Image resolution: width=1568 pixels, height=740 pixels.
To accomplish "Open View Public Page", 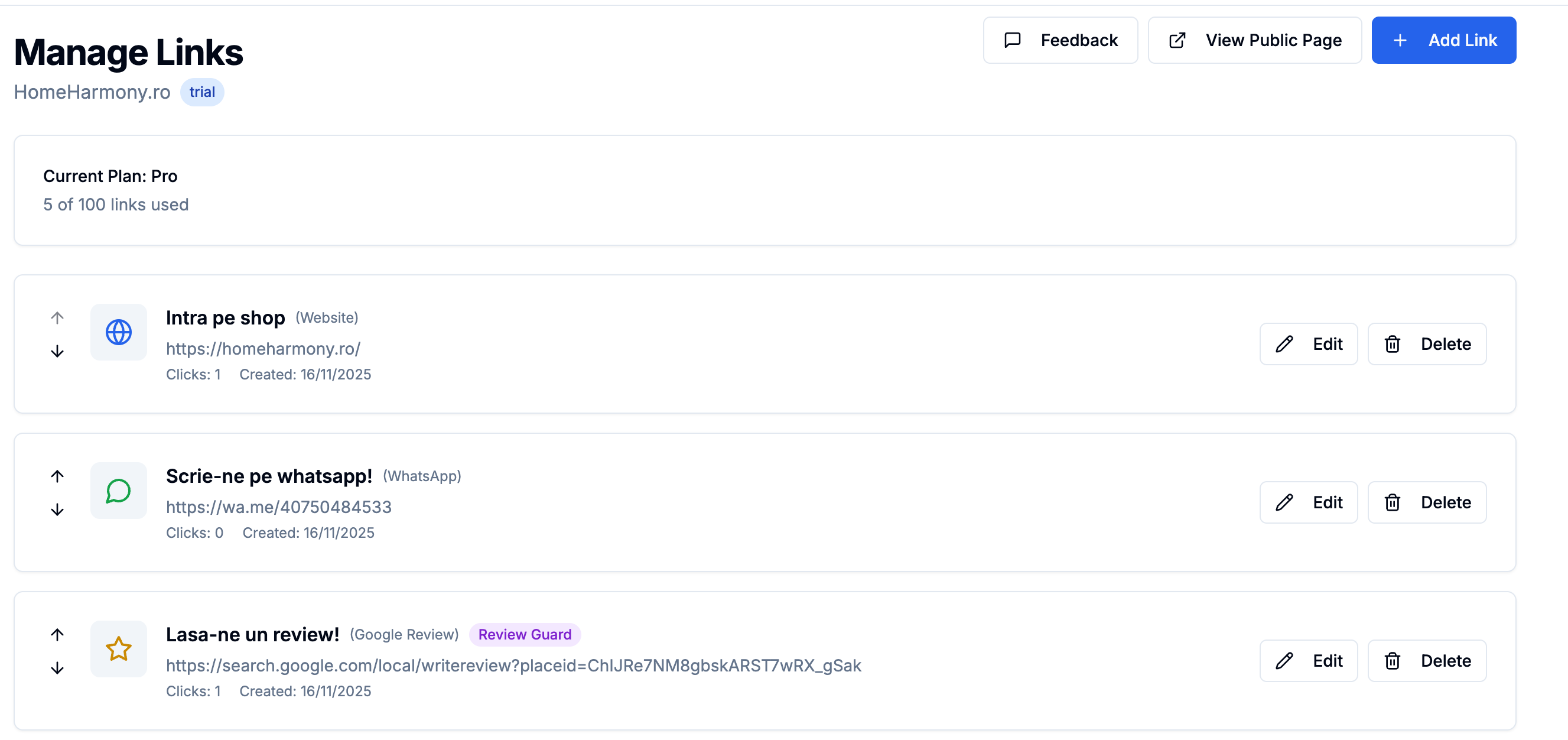I will pos(1254,40).
